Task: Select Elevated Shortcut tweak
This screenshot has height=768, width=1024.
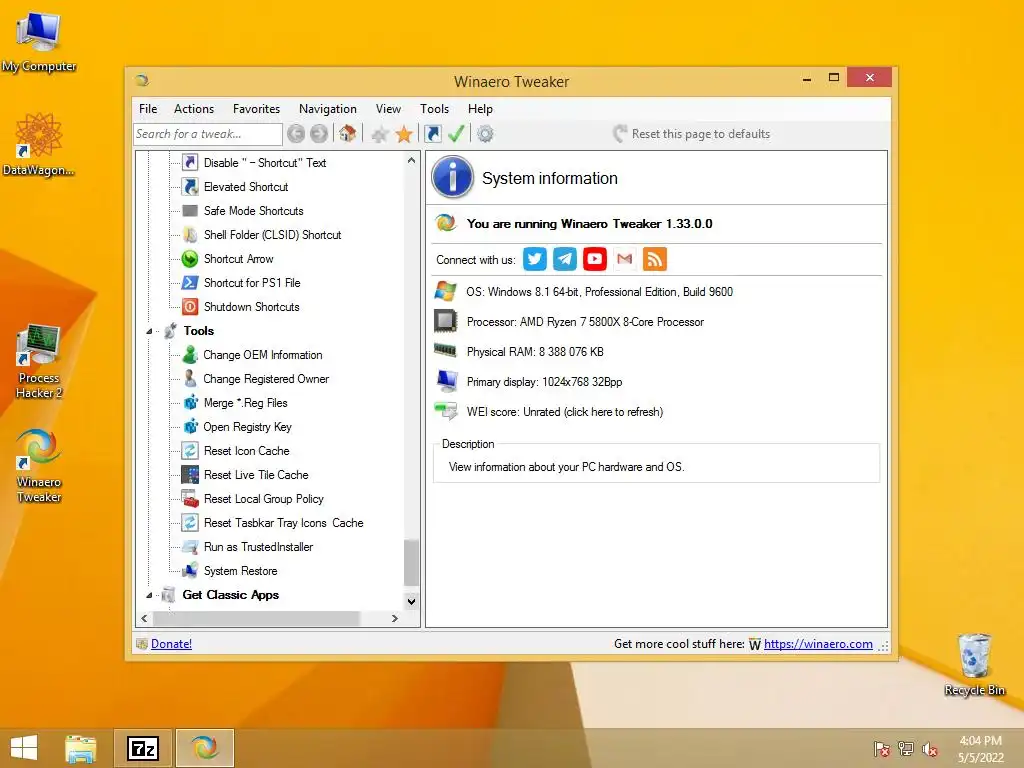Action: (x=246, y=187)
